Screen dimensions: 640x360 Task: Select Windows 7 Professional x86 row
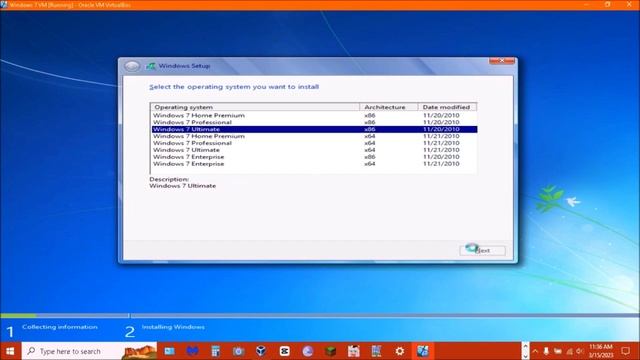tap(314, 122)
